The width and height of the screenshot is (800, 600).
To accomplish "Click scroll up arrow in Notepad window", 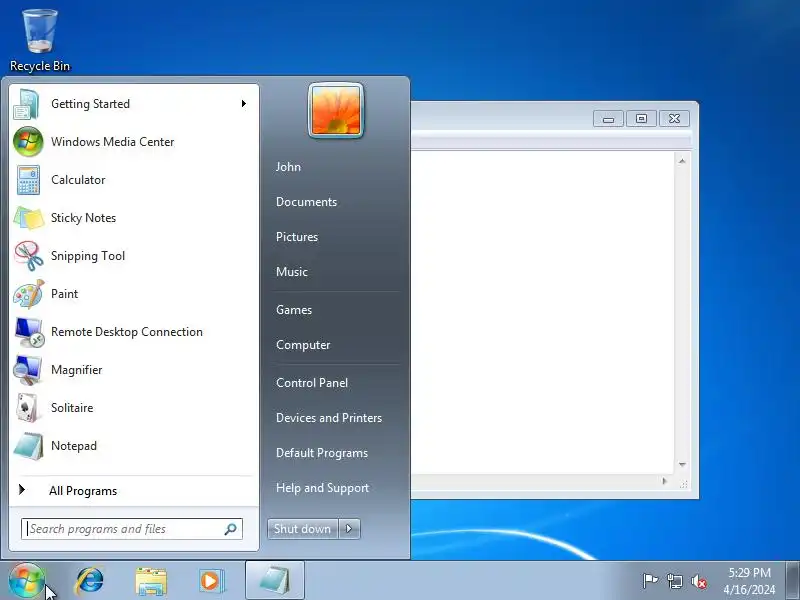I will [x=682, y=161].
